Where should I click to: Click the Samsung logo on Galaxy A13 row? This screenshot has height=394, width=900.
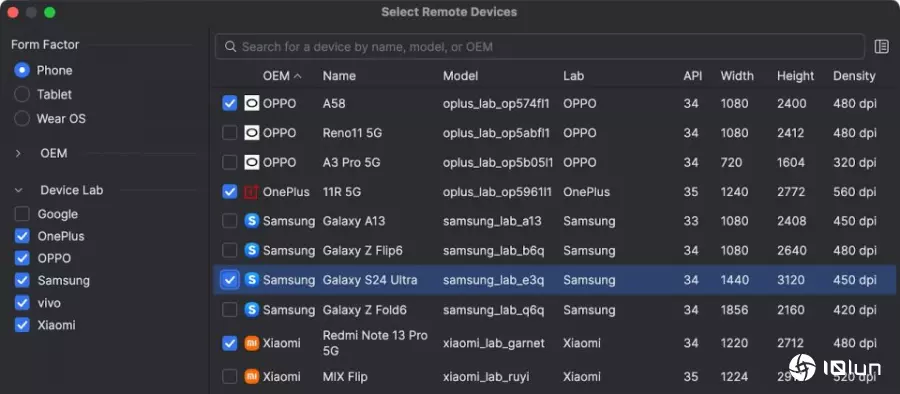tap(251, 221)
